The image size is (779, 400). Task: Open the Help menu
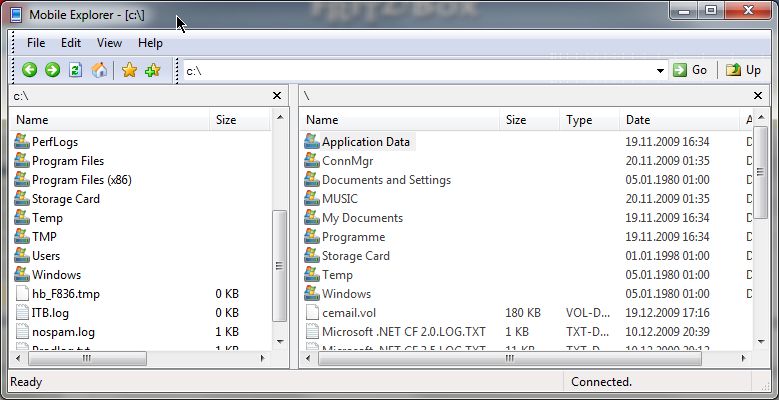[x=151, y=43]
